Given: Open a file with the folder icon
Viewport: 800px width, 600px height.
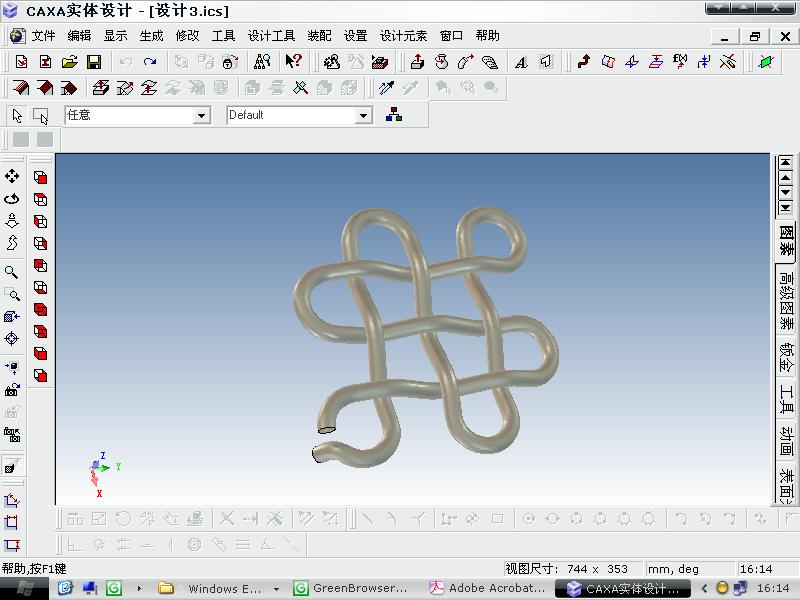Looking at the screenshot, I should click(70, 62).
